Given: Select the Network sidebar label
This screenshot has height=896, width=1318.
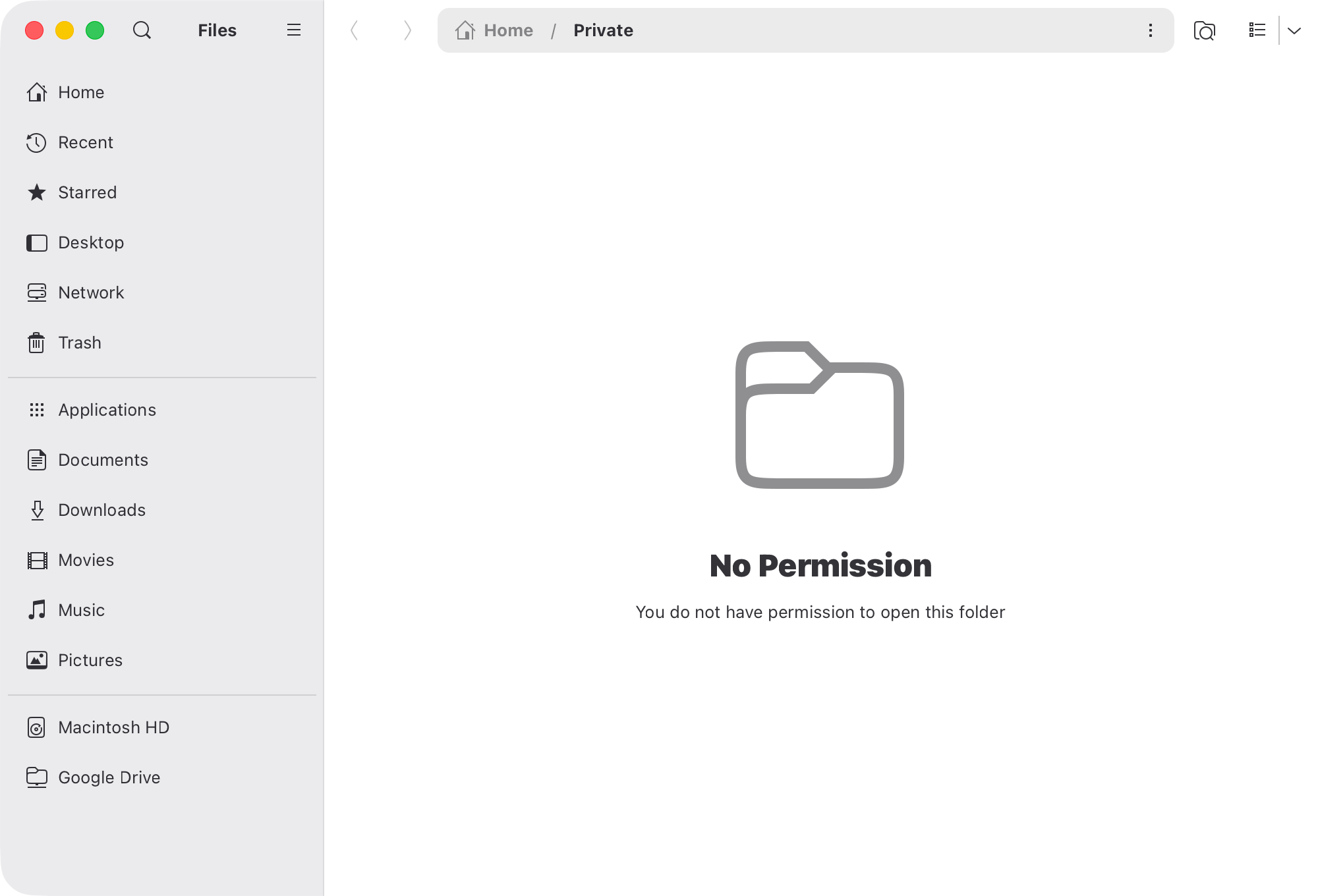Looking at the screenshot, I should click(x=91, y=293).
